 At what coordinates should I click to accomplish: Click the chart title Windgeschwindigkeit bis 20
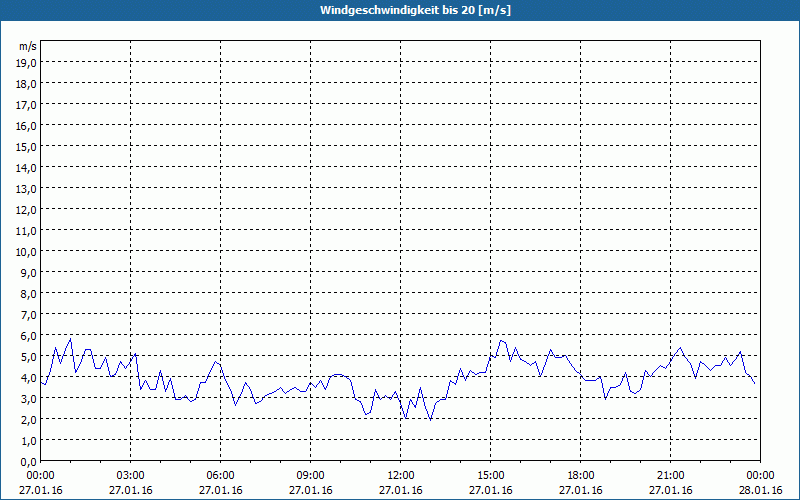400,10
